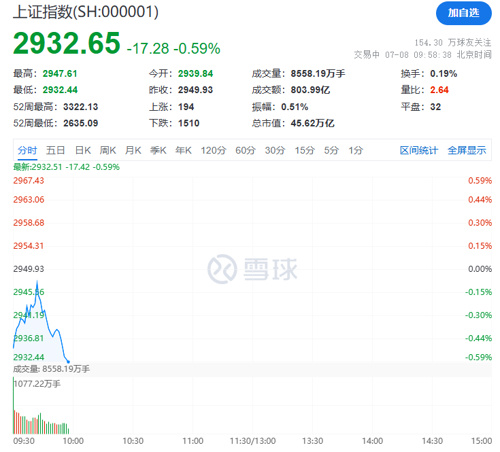Screen dimensions: 500x452
Task: Switch to the 30分 interval tab
Action: pyautogui.click(x=275, y=150)
